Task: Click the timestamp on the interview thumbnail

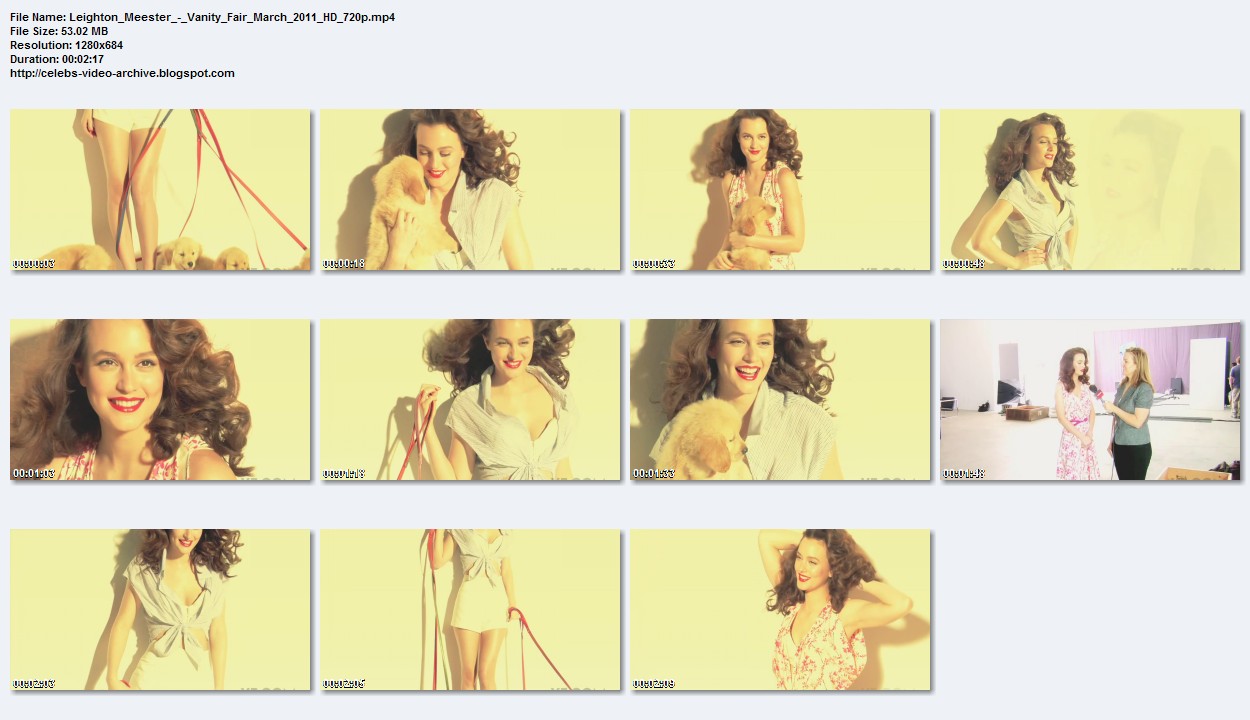Action: pos(964,473)
